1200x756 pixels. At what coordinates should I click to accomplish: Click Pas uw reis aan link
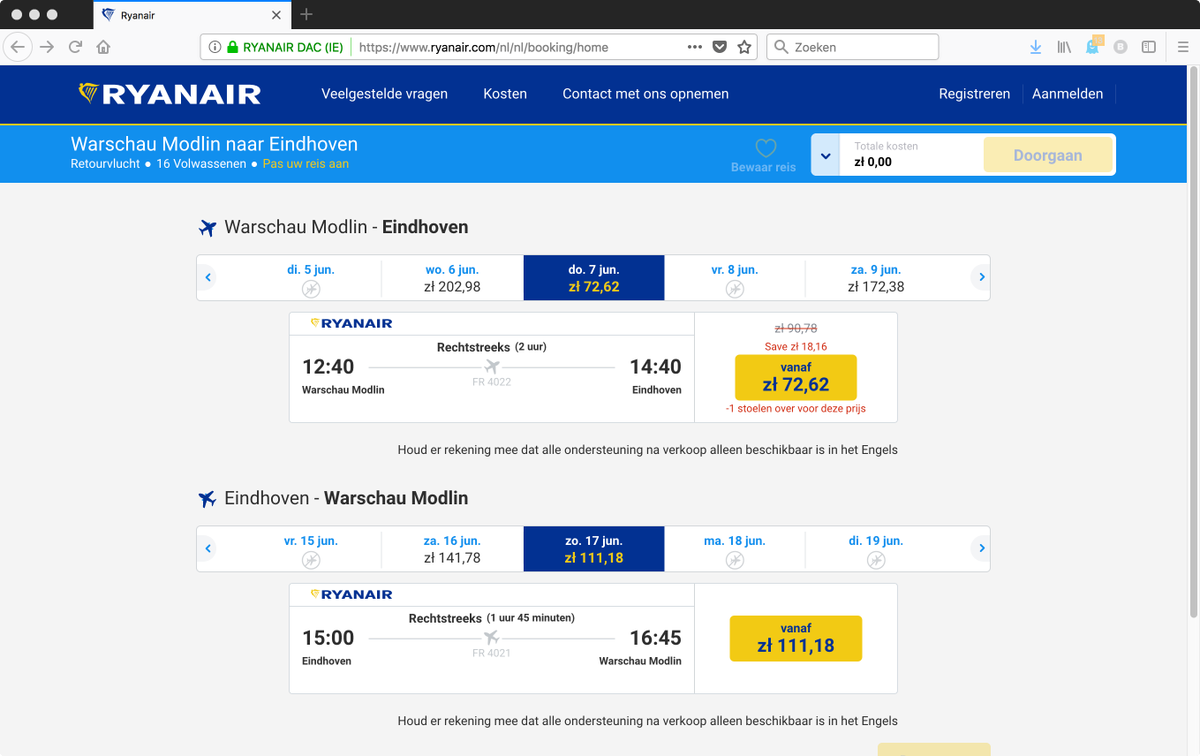(306, 164)
